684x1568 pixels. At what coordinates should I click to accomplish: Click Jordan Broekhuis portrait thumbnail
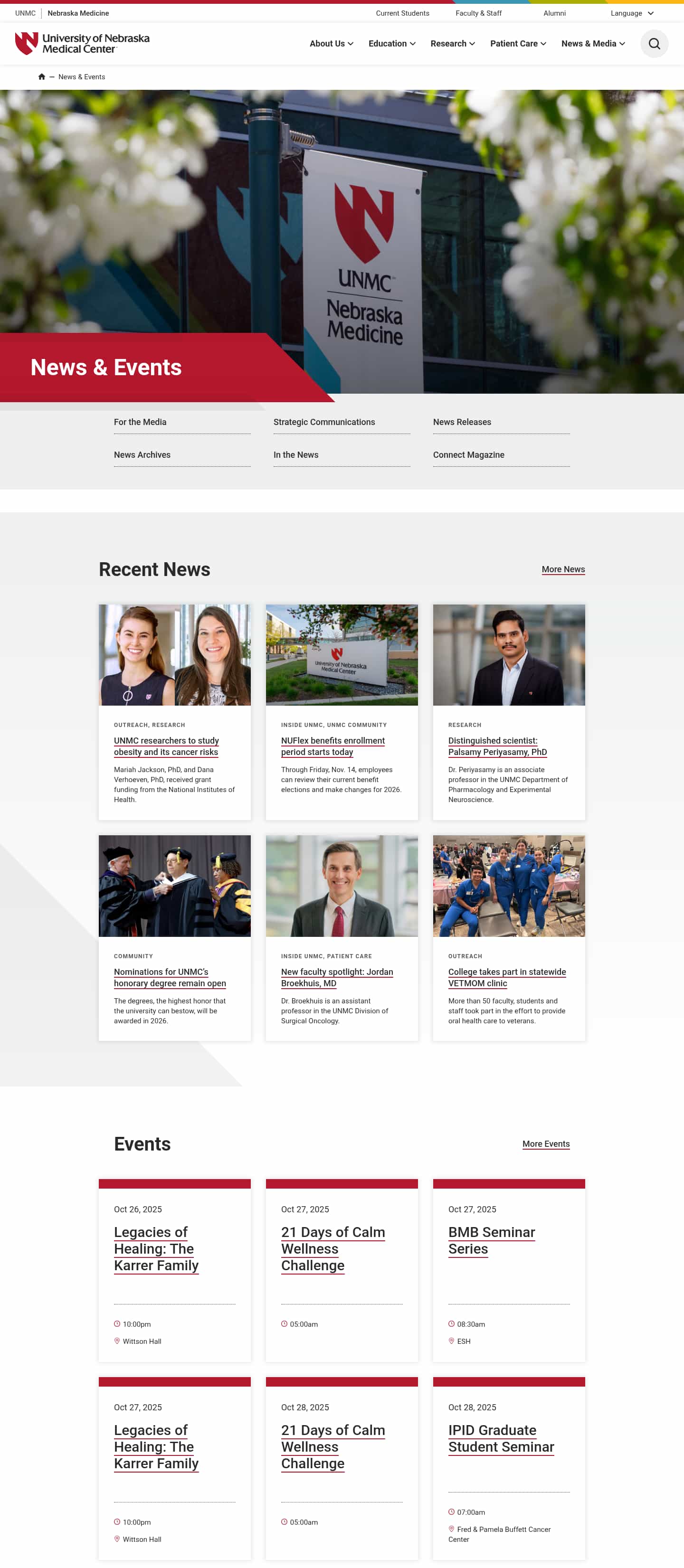pyautogui.click(x=342, y=886)
